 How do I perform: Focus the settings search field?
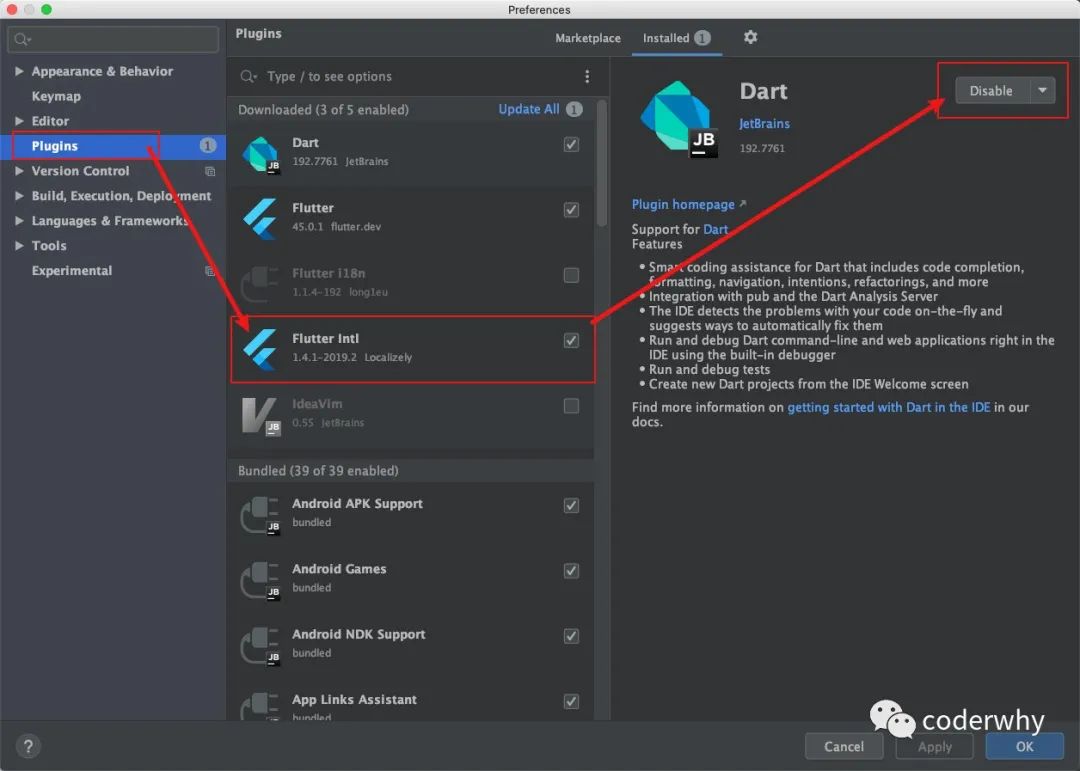[113, 39]
